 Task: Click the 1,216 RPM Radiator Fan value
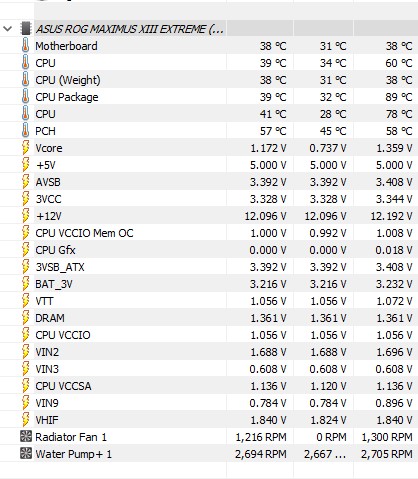coord(261,437)
